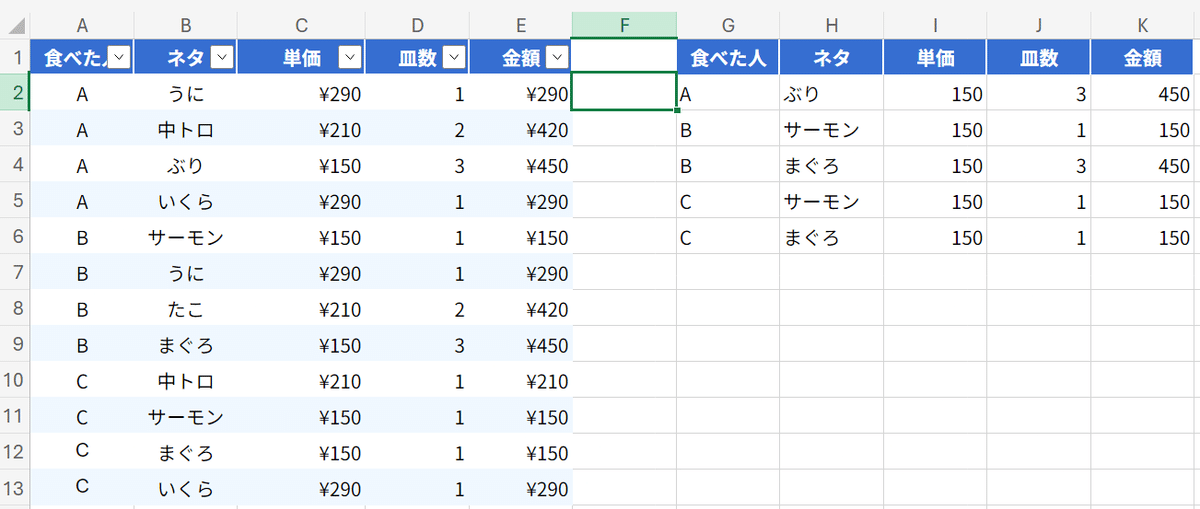
Task: Select the まぐろ cell in row 12 column B
Action: (185, 453)
